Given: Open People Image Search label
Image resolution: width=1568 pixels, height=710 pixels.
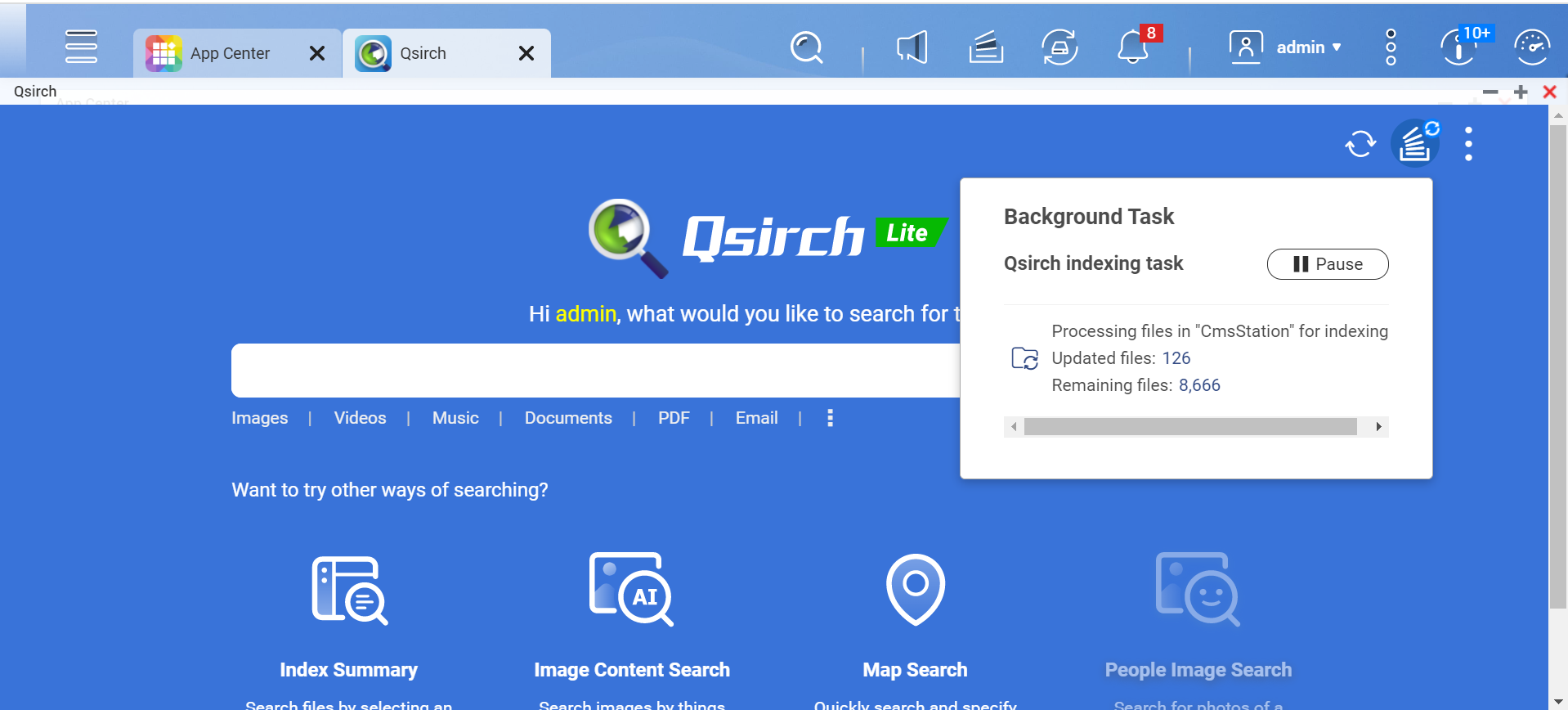Looking at the screenshot, I should 1198,670.
